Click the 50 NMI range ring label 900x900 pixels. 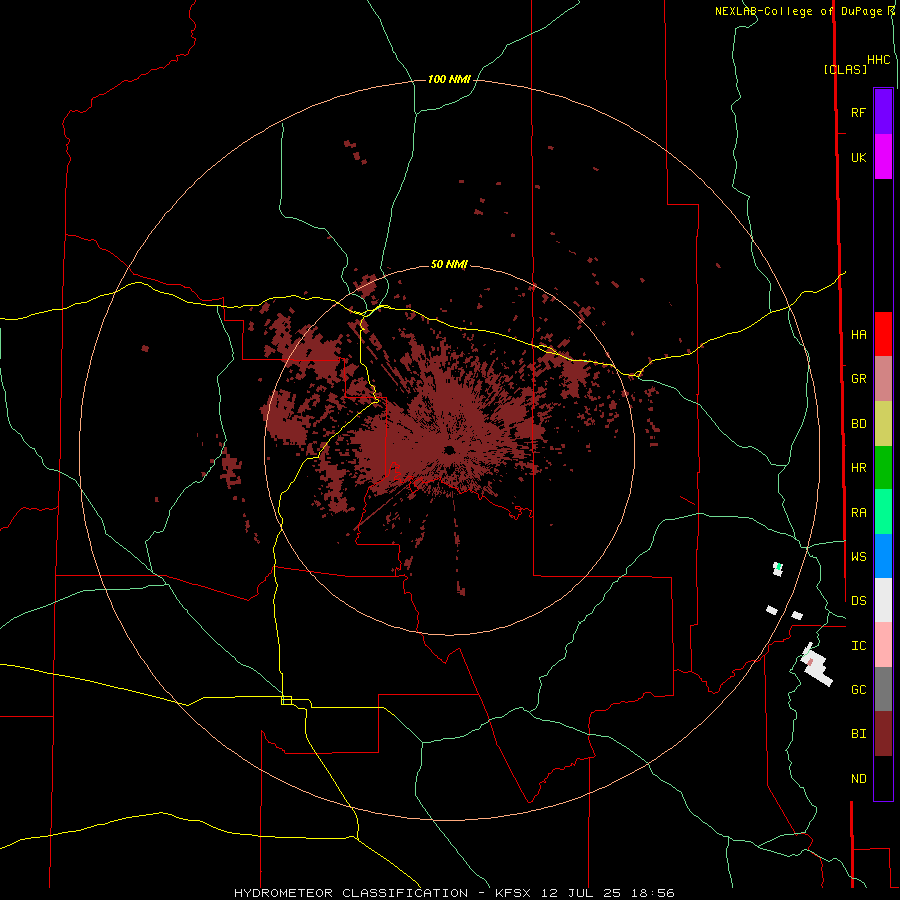(449, 265)
